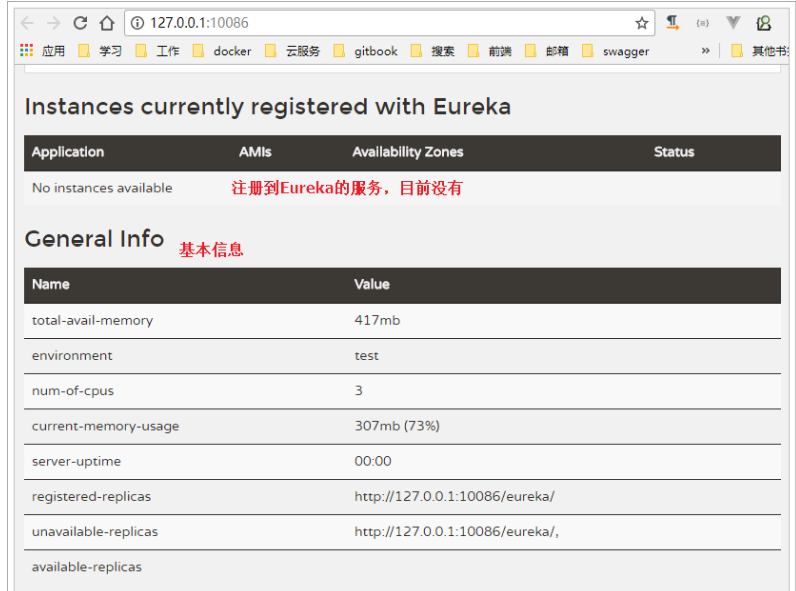The height and width of the screenshot is (591, 796).
Task: Open the gitbook bookmark folder
Action: point(366,51)
